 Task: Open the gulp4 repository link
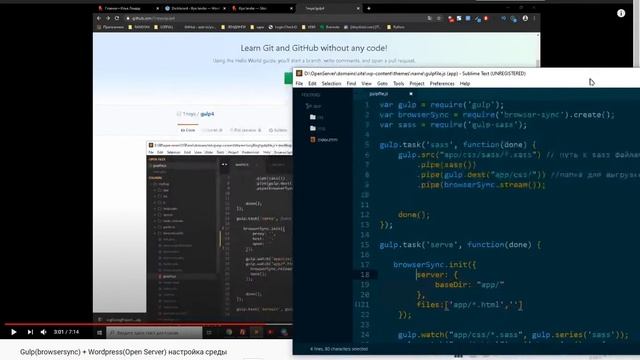pyautogui.click(x=207, y=114)
